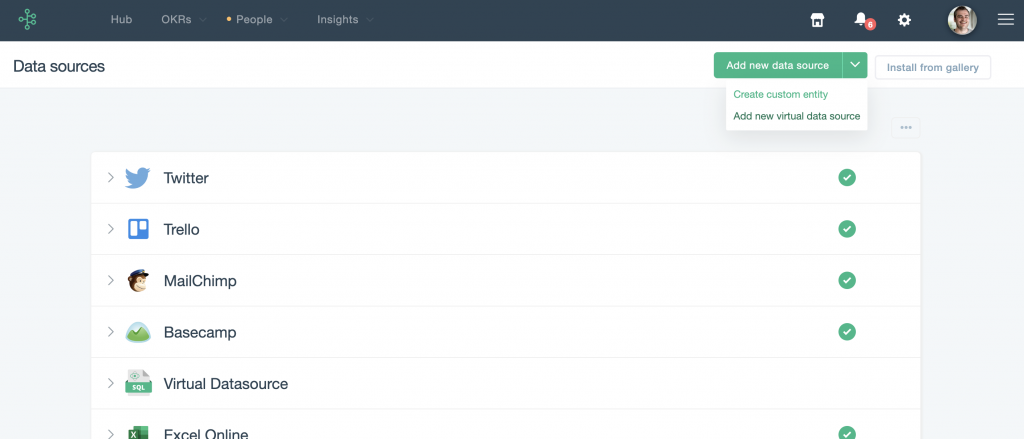
Task: Expand the Excel Online row chevron
Action: (111, 434)
